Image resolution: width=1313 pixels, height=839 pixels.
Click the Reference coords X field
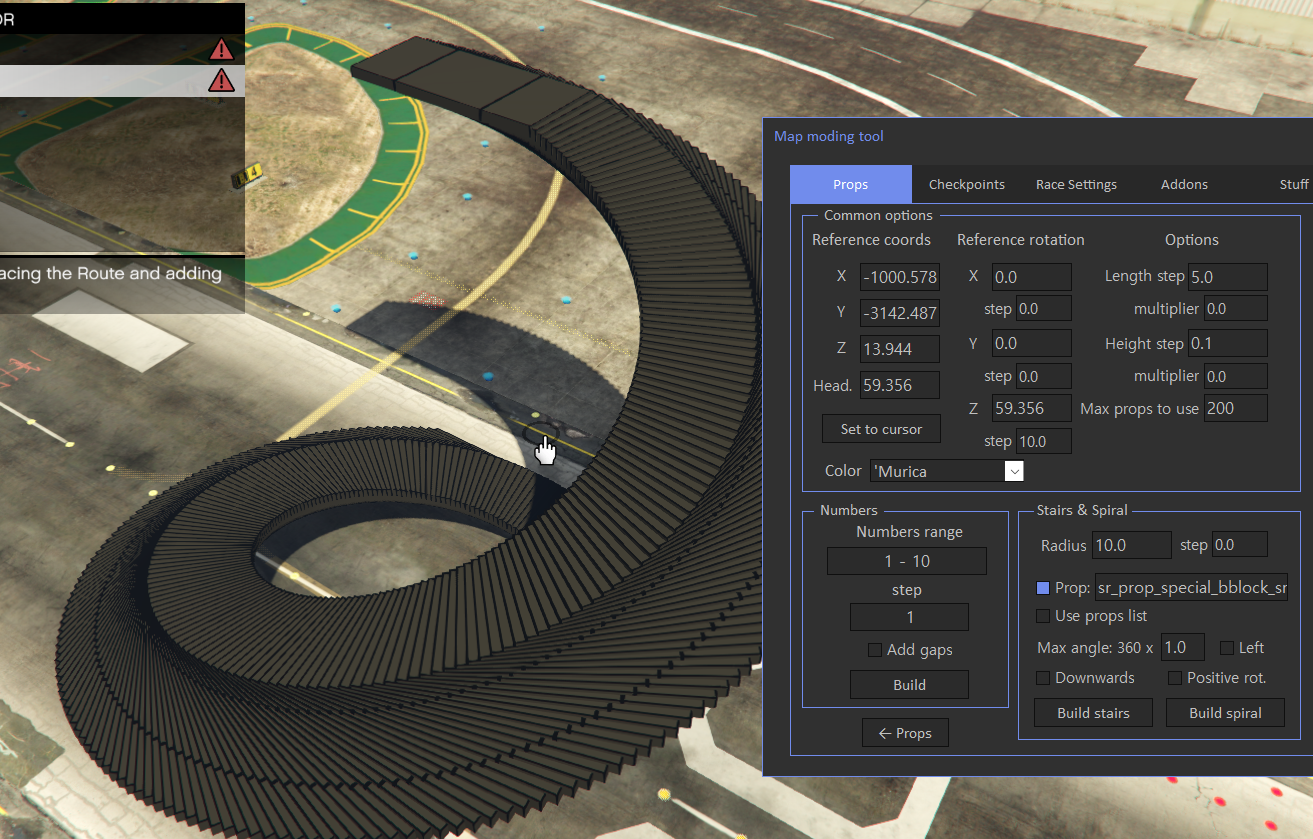[900, 277]
